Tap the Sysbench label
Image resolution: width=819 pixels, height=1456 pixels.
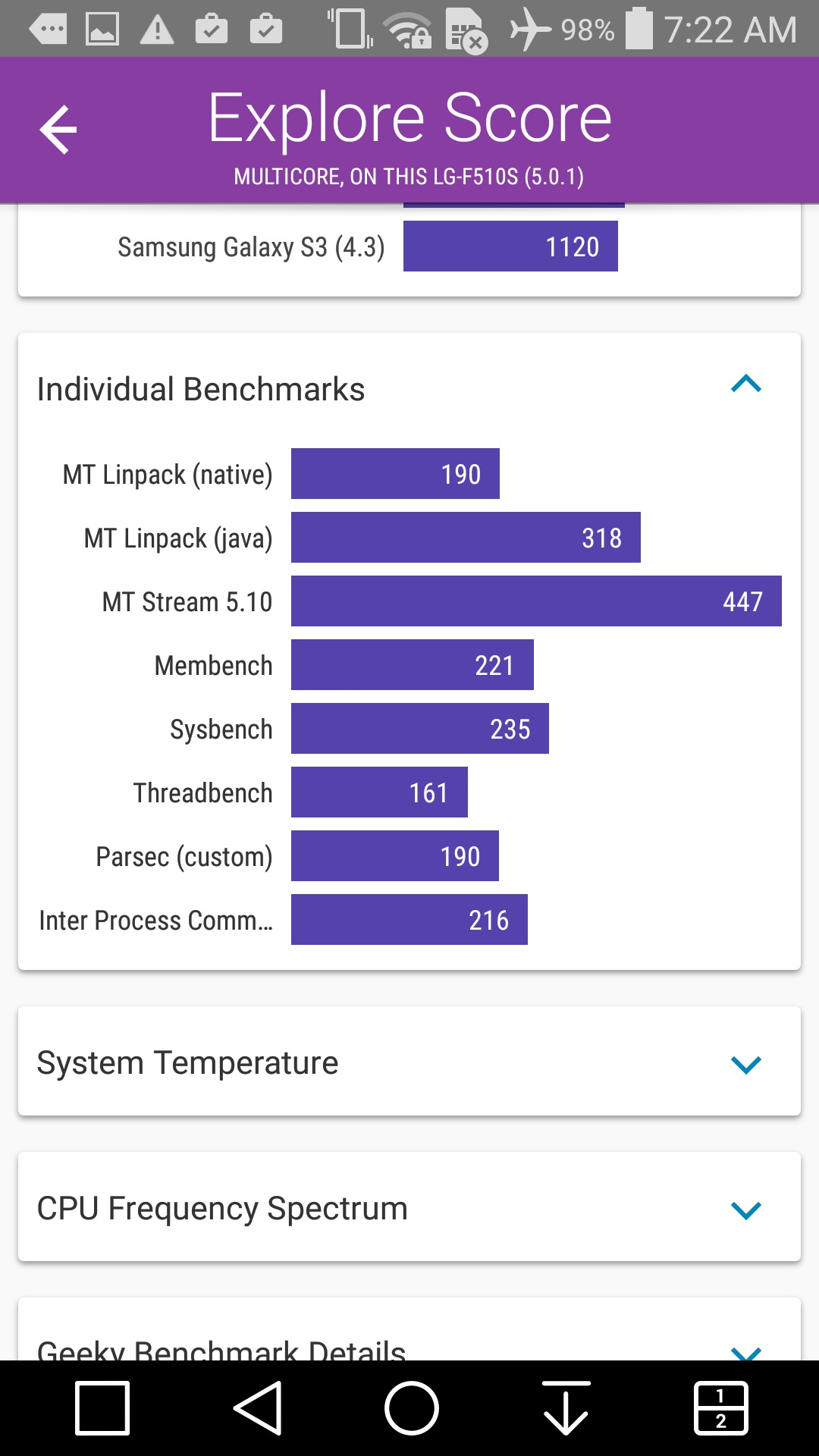coord(221,729)
